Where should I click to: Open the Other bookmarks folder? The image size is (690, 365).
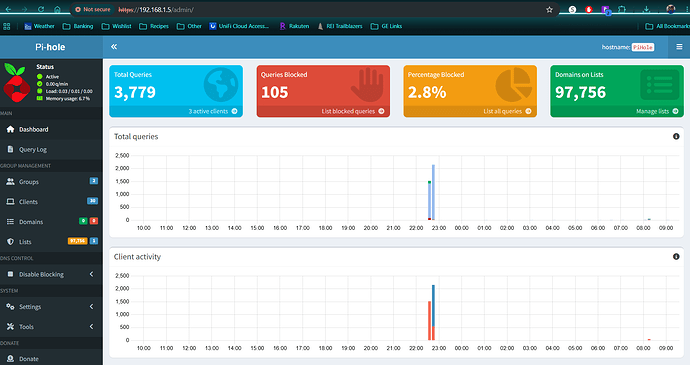coord(189,26)
